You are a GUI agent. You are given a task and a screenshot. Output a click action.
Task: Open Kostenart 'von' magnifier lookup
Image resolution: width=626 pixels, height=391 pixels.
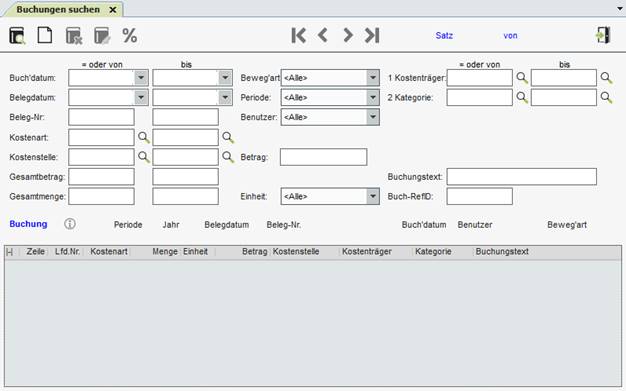click(x=144, y=137)
